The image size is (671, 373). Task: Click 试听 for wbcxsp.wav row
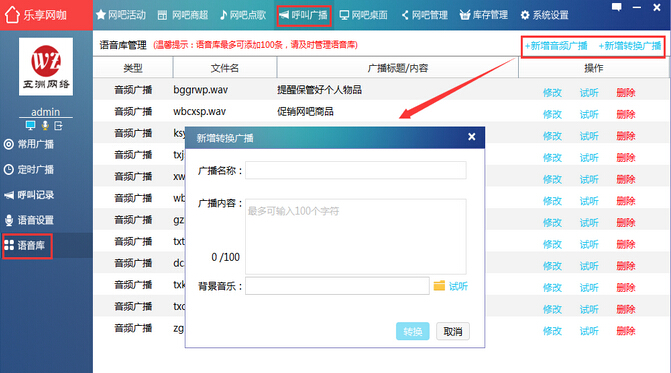pyautogui.click(x=589, y=115)
